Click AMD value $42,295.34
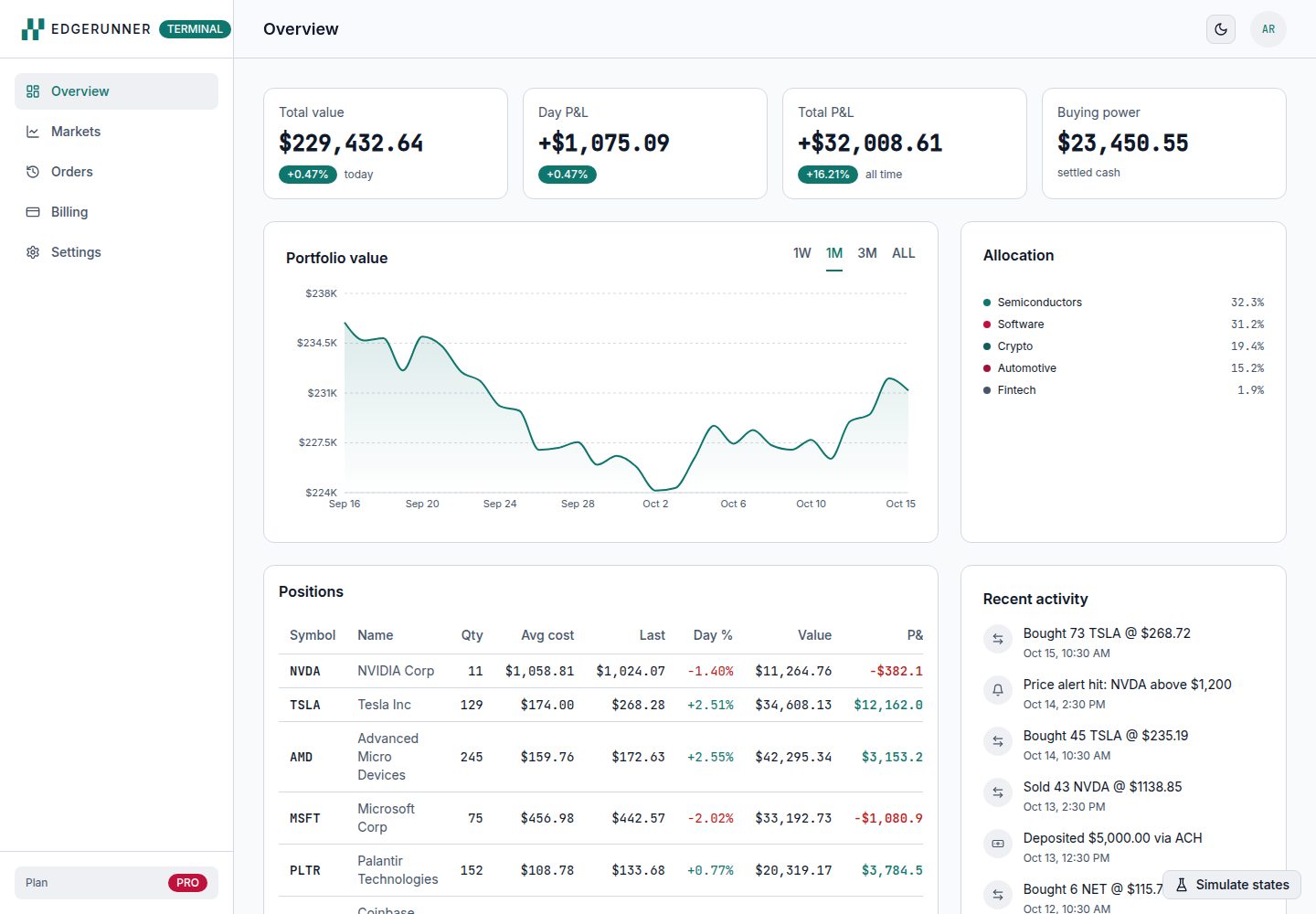Viewport: 1316px width, 914px height. (793, 757)
